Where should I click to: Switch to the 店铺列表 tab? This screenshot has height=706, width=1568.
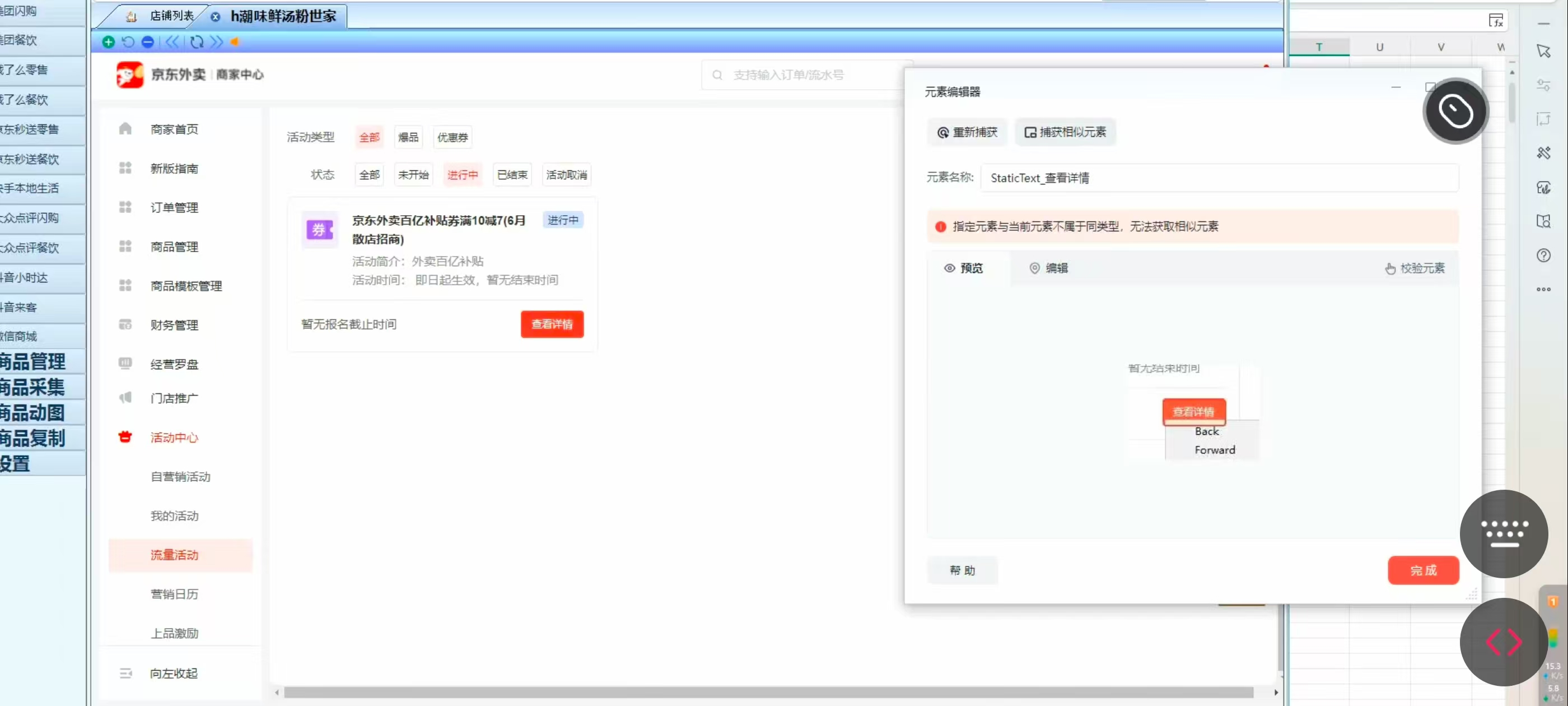[172, 16]
